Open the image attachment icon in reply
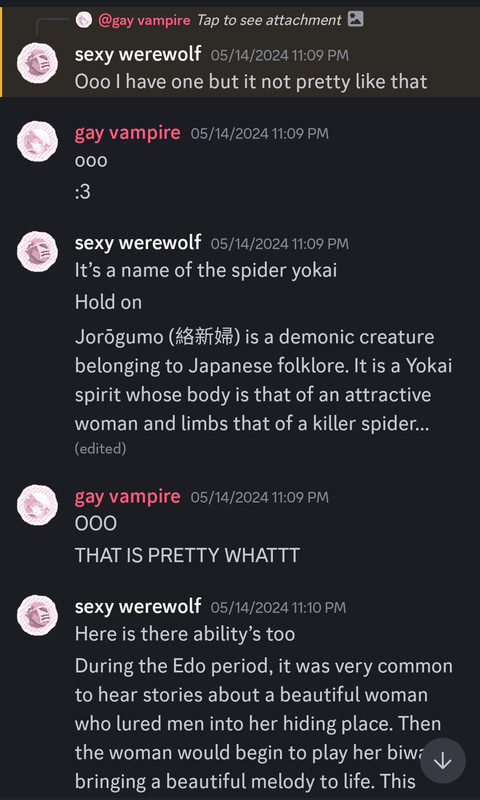Image resolution: width=480 pixels, height=800 pixels. tap(356, 19)
